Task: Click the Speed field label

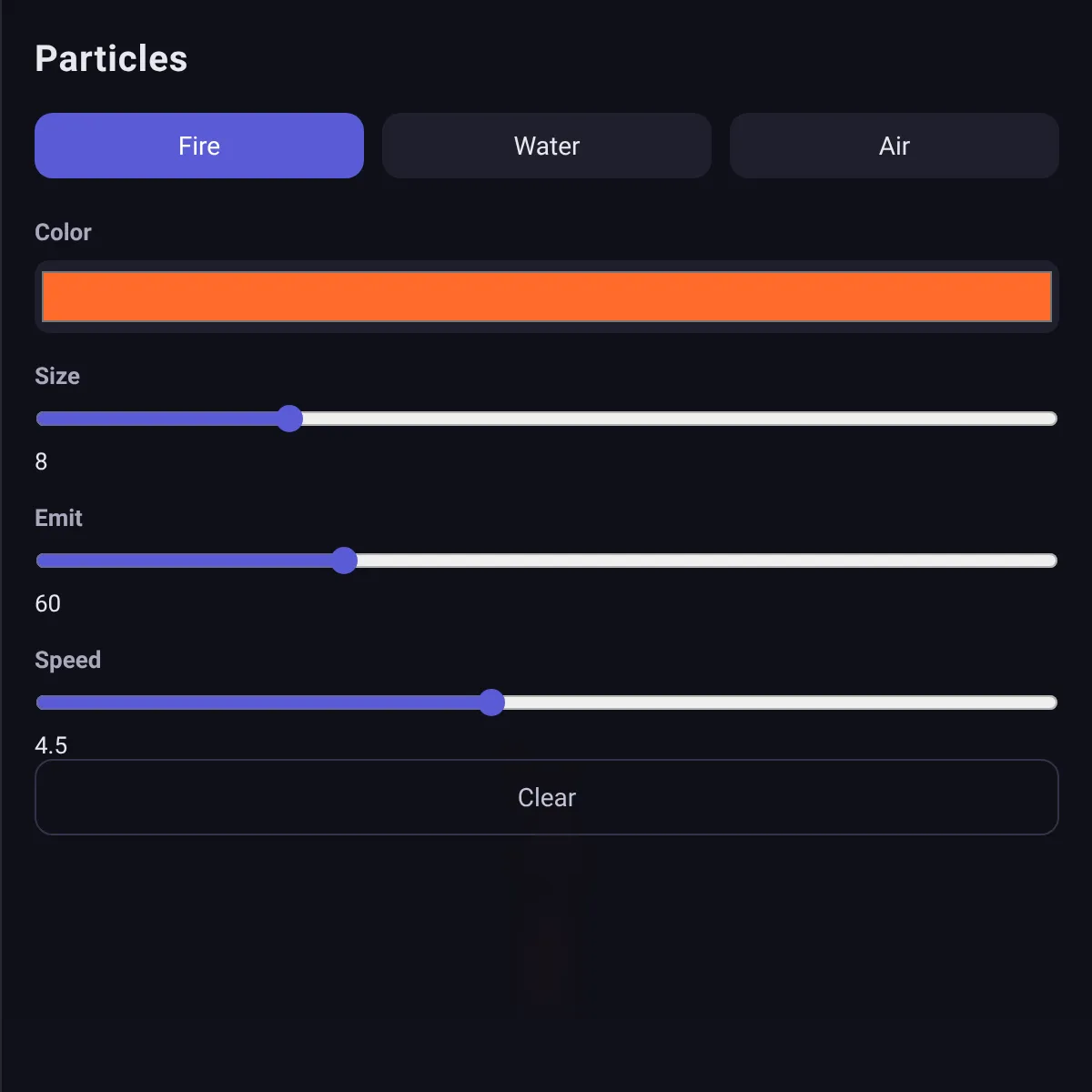Action: coord(67,661)
